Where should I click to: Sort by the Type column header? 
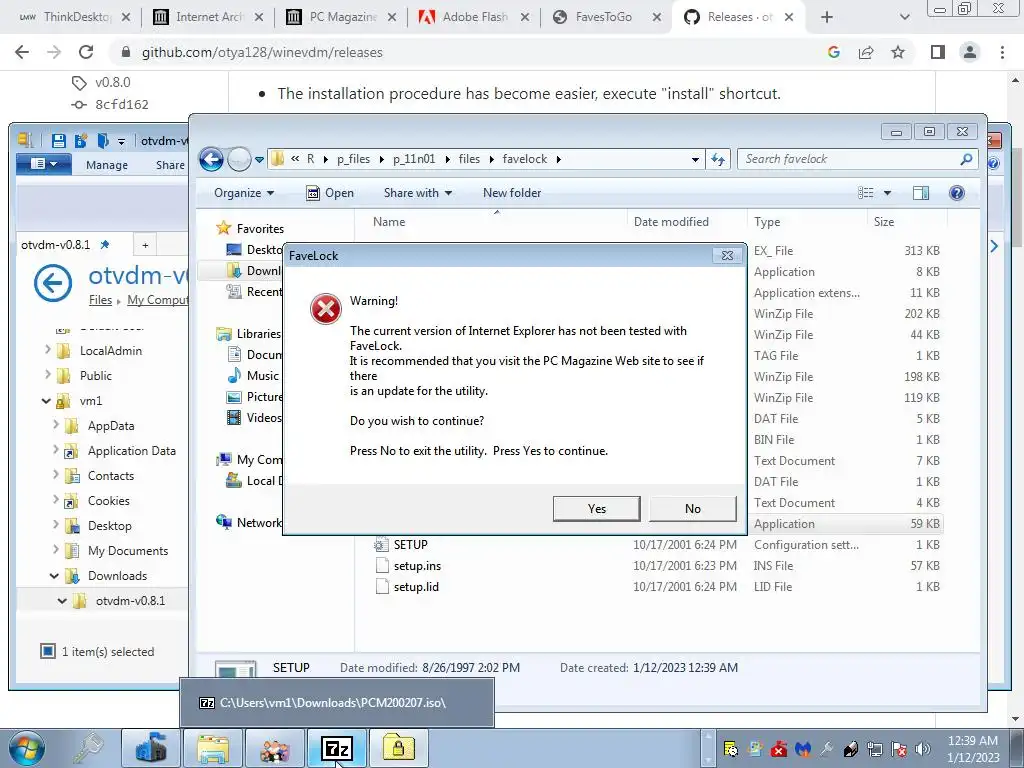click(767, 222)
